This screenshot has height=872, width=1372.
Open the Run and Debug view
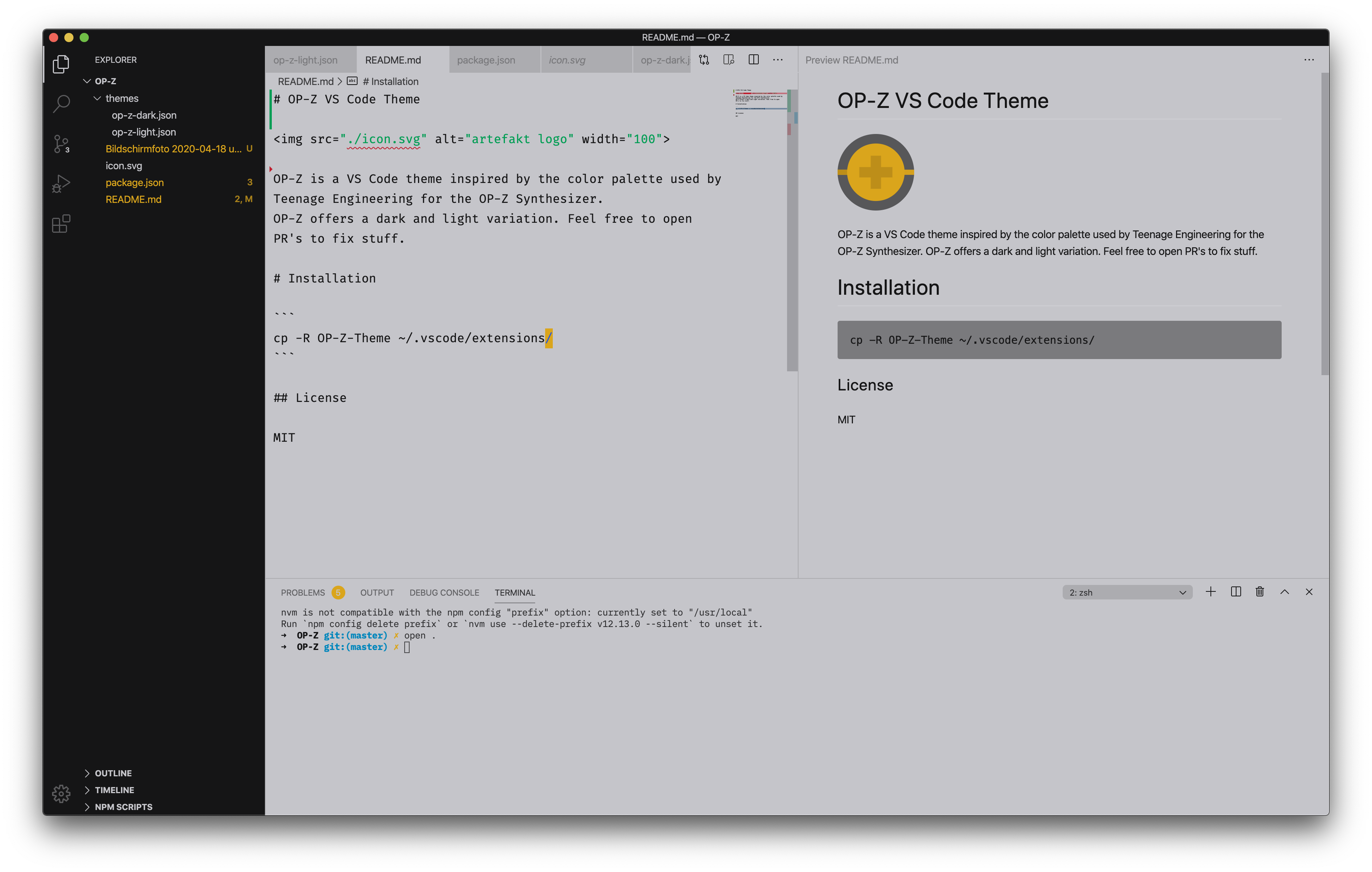(61, 183)
